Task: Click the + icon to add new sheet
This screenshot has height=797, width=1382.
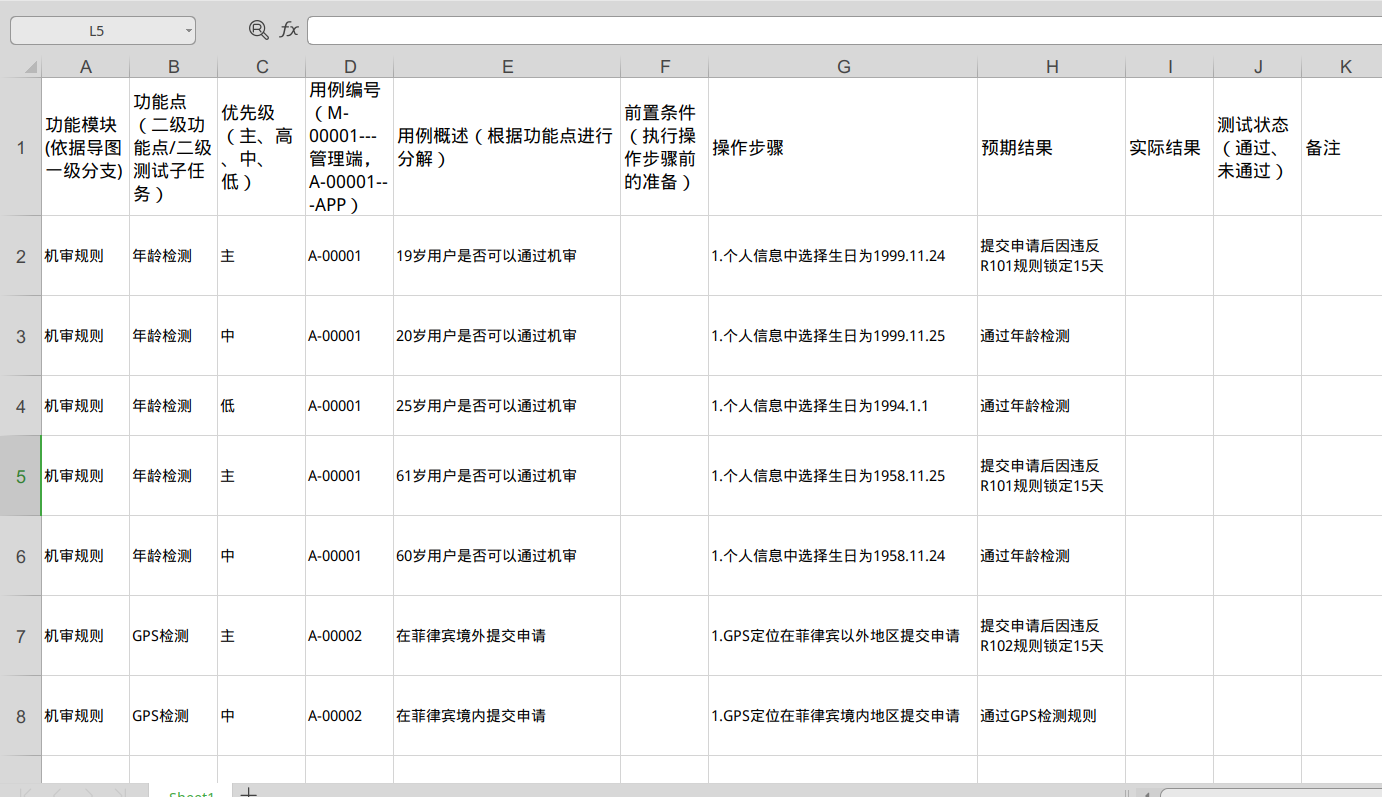Action: coord(248,791)
